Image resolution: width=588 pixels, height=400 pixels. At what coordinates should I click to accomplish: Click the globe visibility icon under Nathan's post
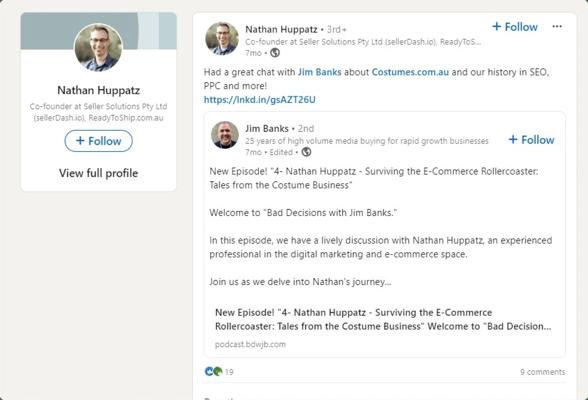pyautogui.click(x=275, y=53)
